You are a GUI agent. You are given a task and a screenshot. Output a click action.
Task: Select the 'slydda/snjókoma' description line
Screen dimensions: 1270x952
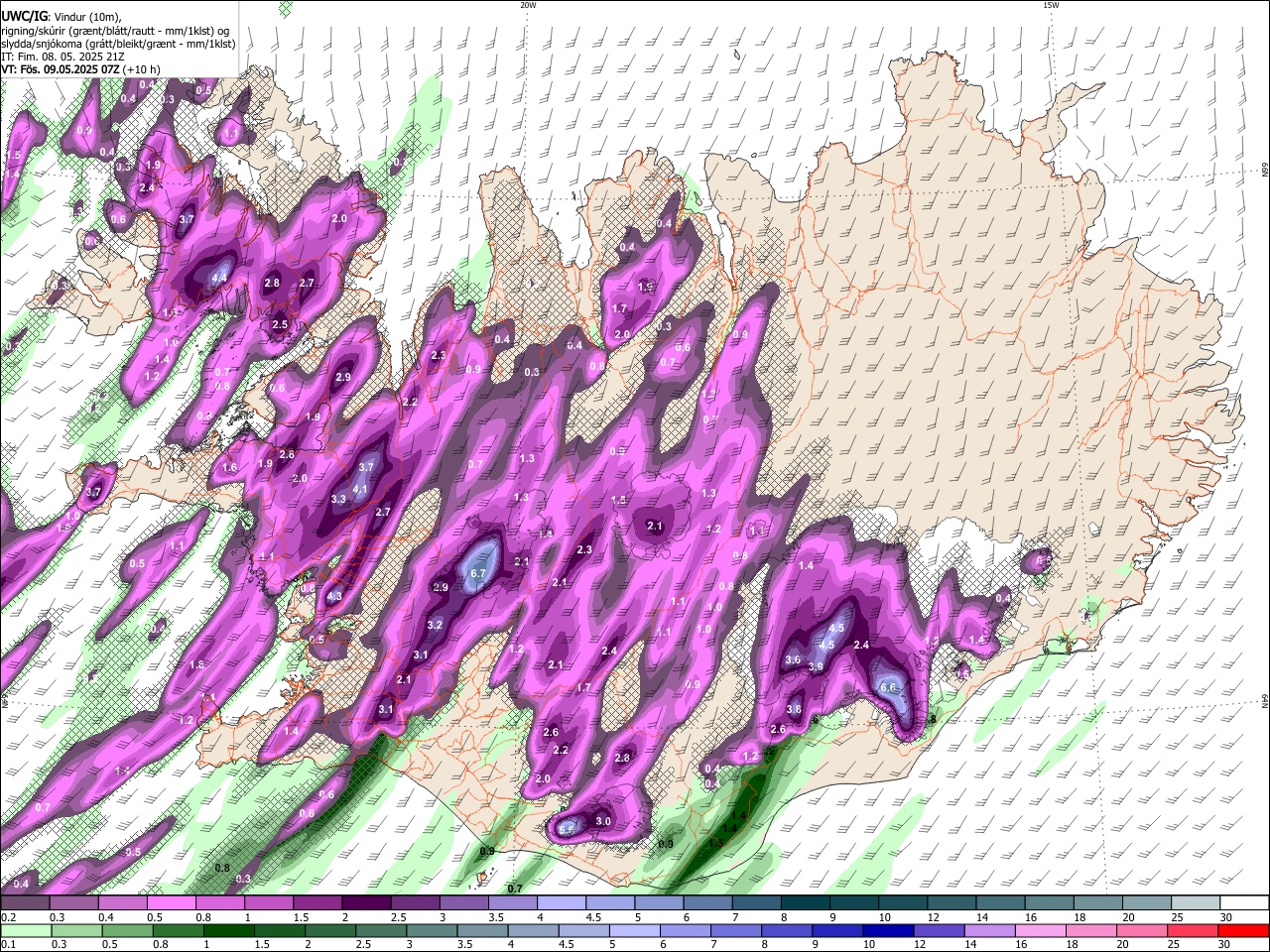click(x=118, y=43)
